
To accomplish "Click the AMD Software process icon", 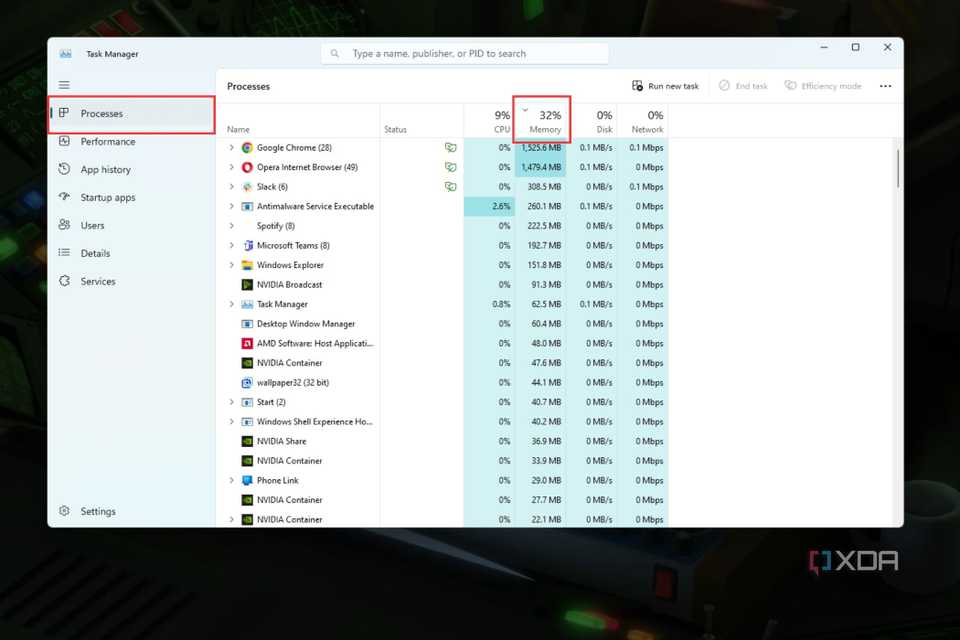I will click(x=247, y=343).
